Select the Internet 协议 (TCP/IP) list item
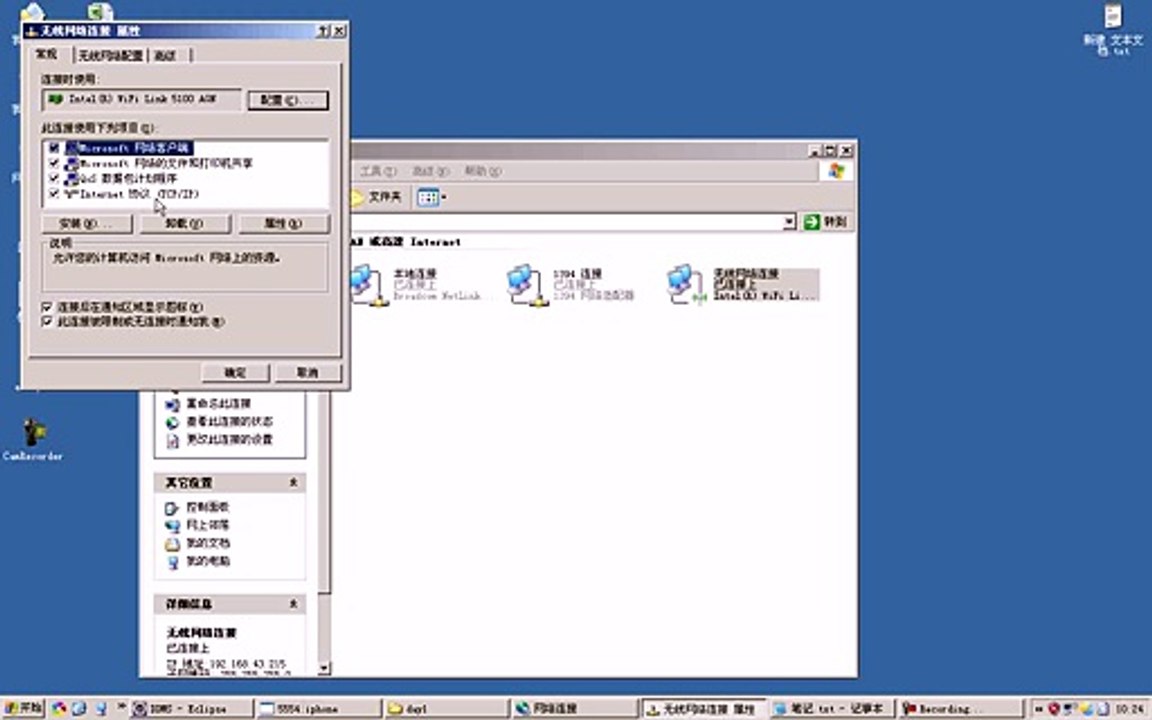Screen dimensions: 1152x720 tap(132, 194)
